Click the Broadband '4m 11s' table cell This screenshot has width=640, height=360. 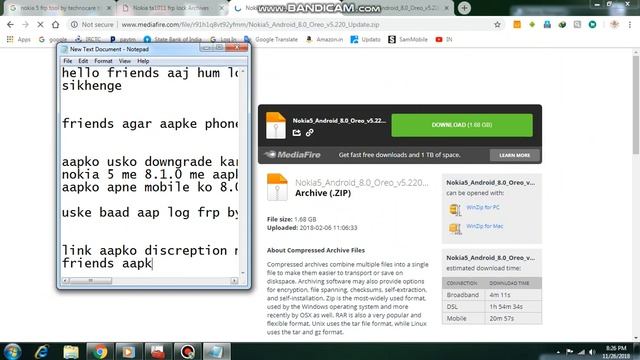513,295
